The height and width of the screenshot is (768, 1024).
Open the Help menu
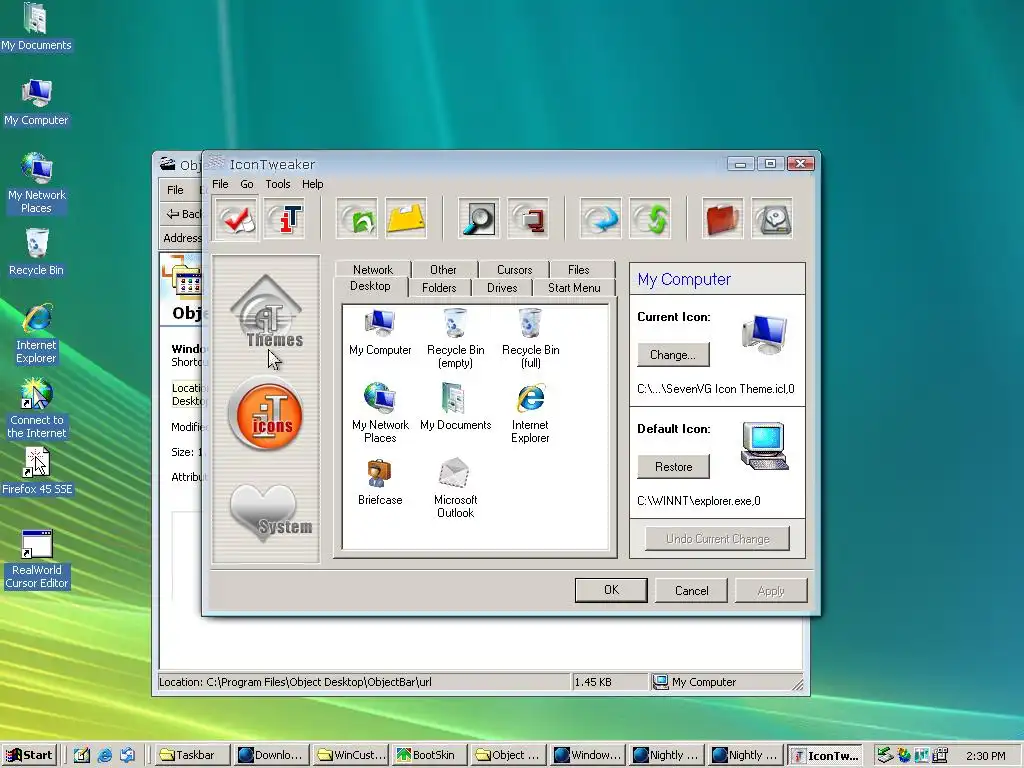pyautogui.click(x=312, y=184)
